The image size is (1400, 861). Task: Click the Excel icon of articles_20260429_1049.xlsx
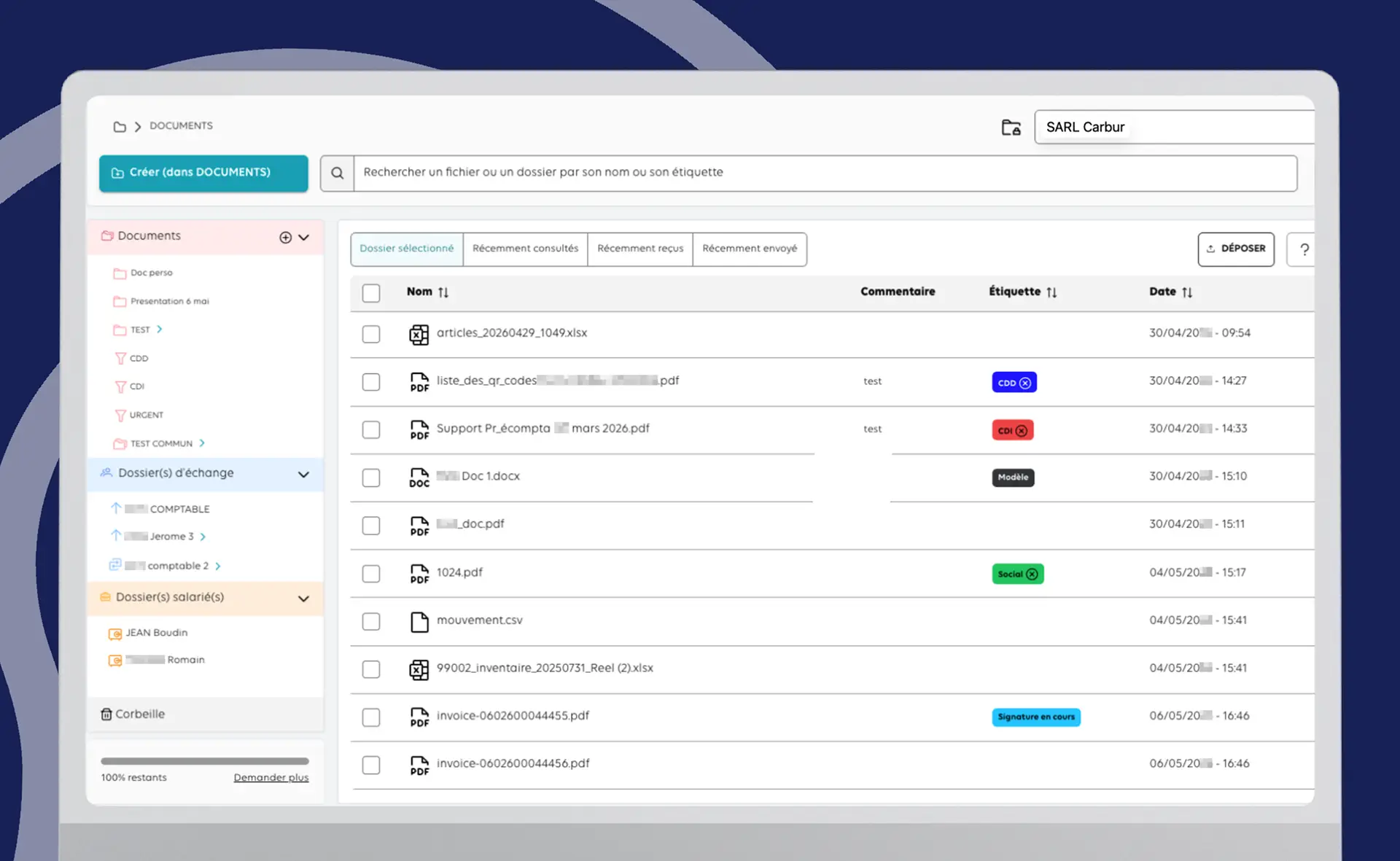tap(419, 334)
